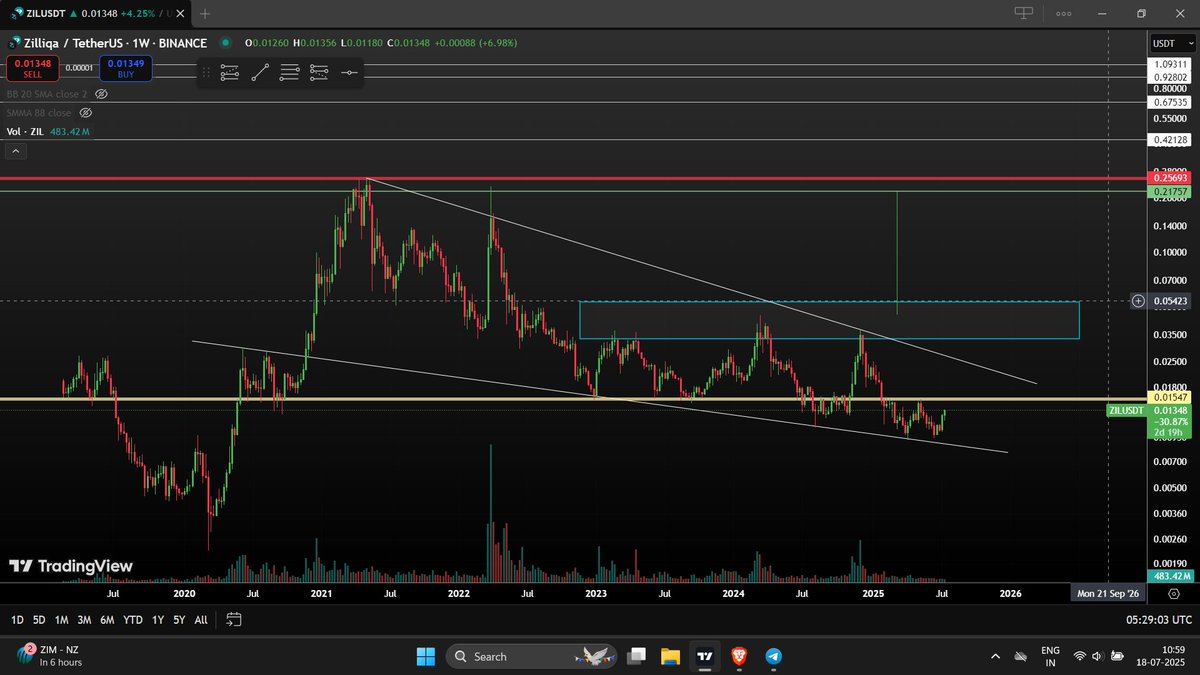Click the ZILUSDT last price label
This screenshot has width=1200, height=675.
click(x=1149, y=422)
